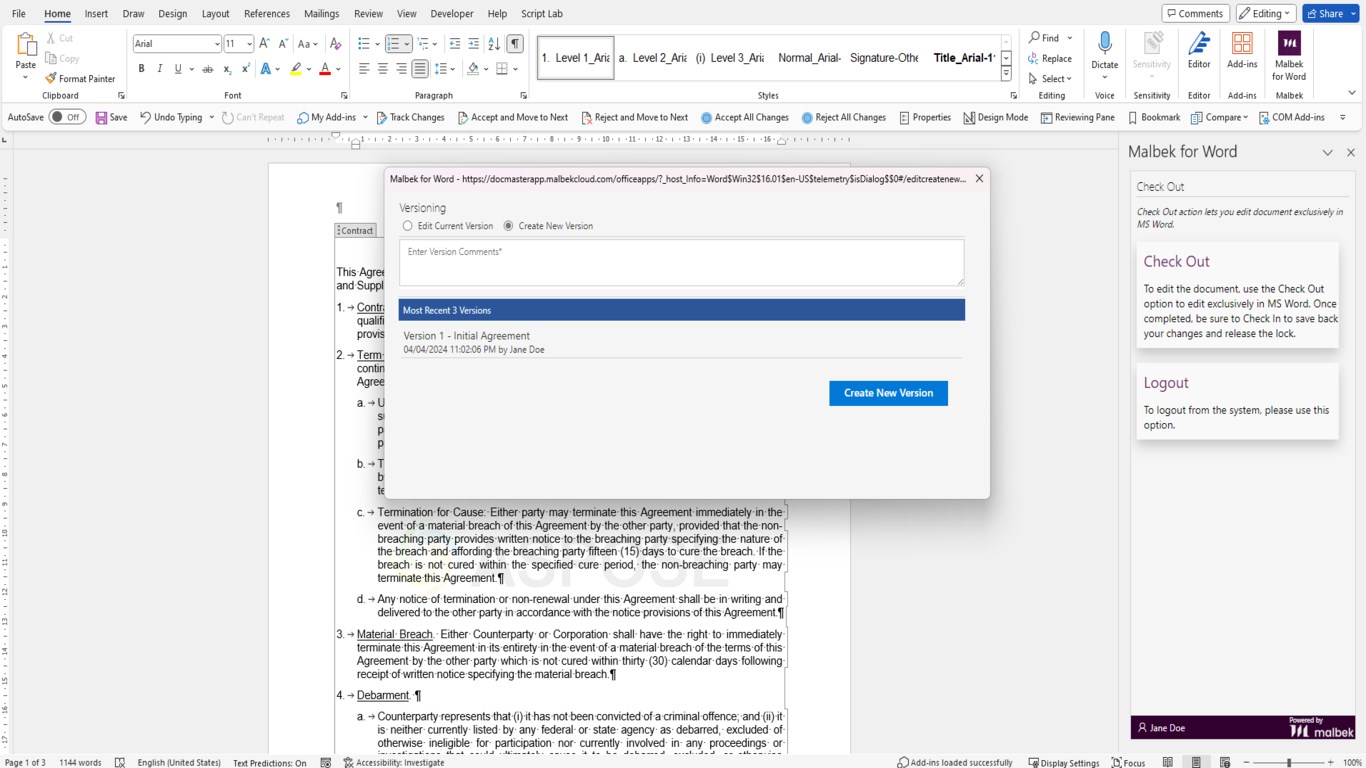Screen dimensions: 1366x768
Task: Click Reject and Move to Next
Action: coord(635,118)
